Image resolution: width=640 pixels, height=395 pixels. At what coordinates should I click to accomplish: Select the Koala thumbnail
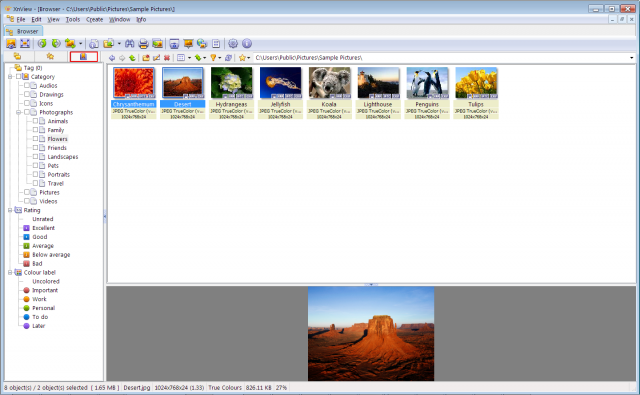pos(329,93)
